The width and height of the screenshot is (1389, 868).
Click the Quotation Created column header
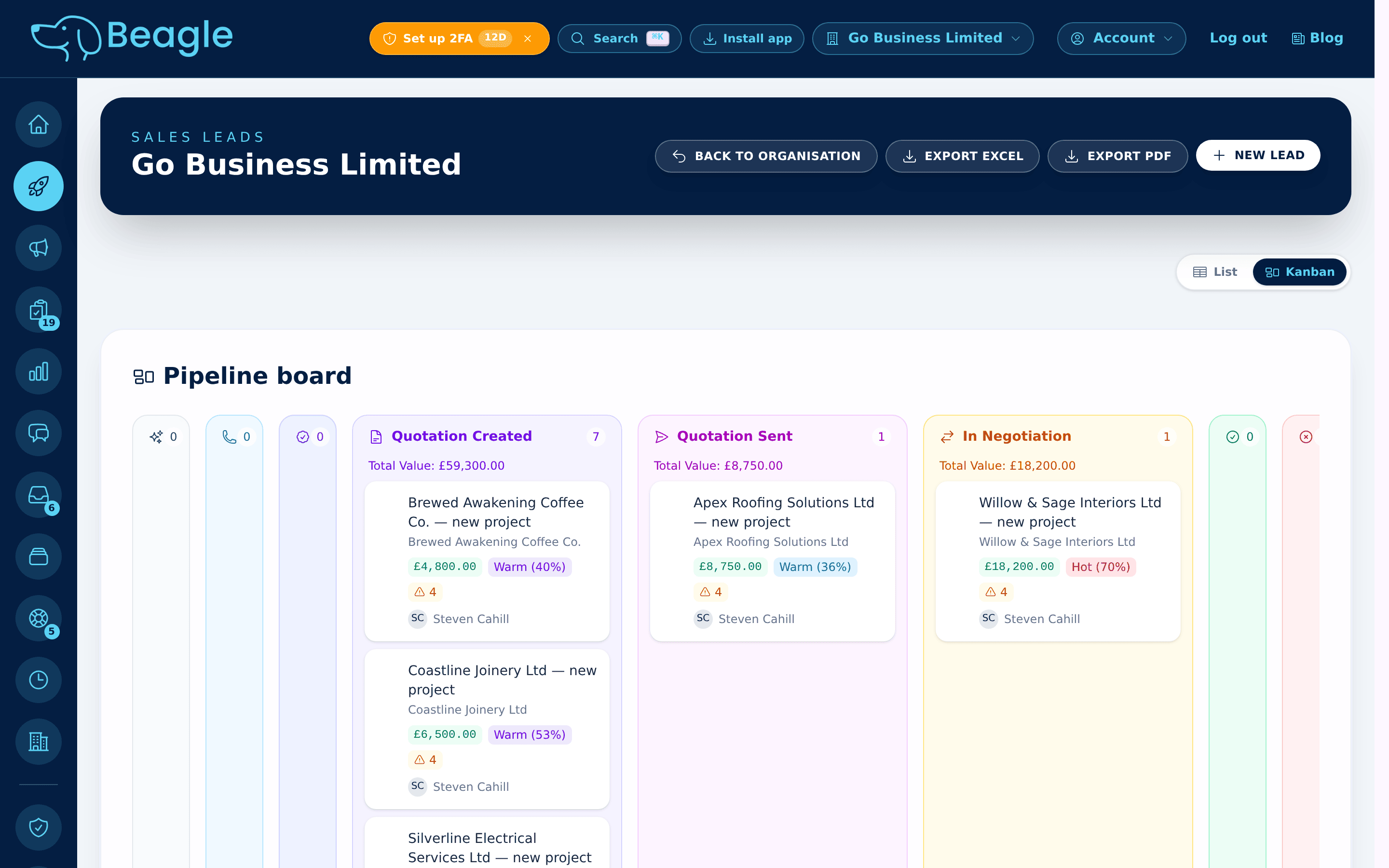point(462,436)
